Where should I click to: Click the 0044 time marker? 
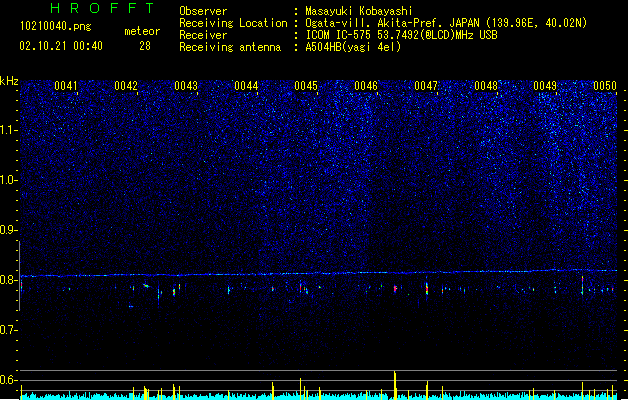pos(246,86)
